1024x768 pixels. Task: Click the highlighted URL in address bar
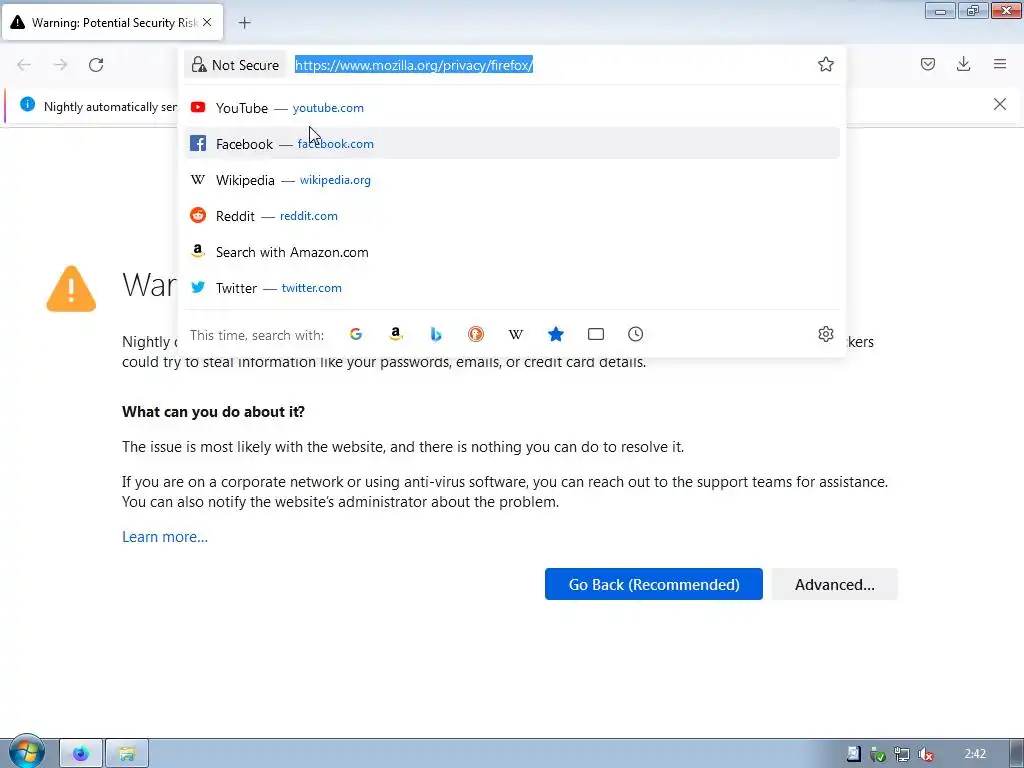point(414,65)
